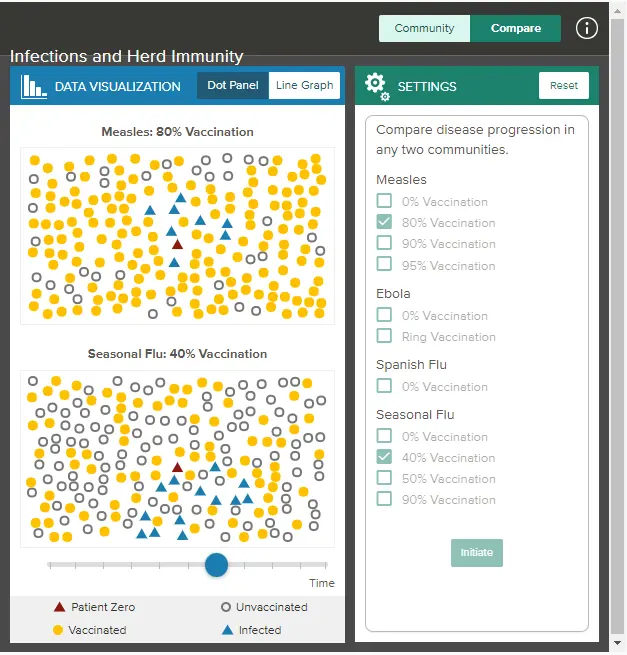Click the Patient Zero legend triangle icon

pyautogui.click(x=59, y=607)
